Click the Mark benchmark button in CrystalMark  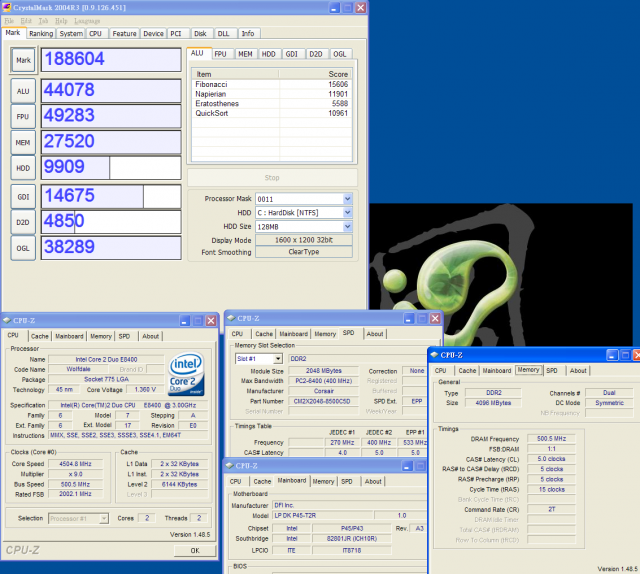23,60
